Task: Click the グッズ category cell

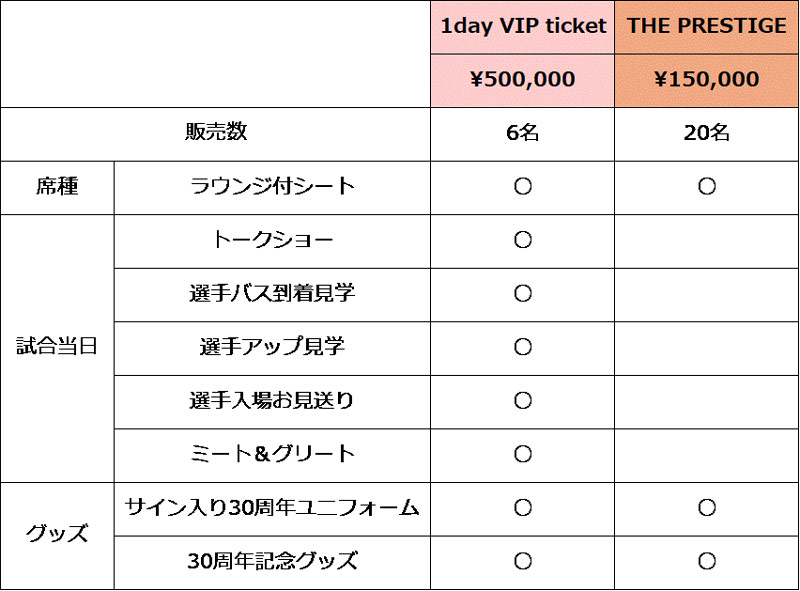Action: point(57,535)
